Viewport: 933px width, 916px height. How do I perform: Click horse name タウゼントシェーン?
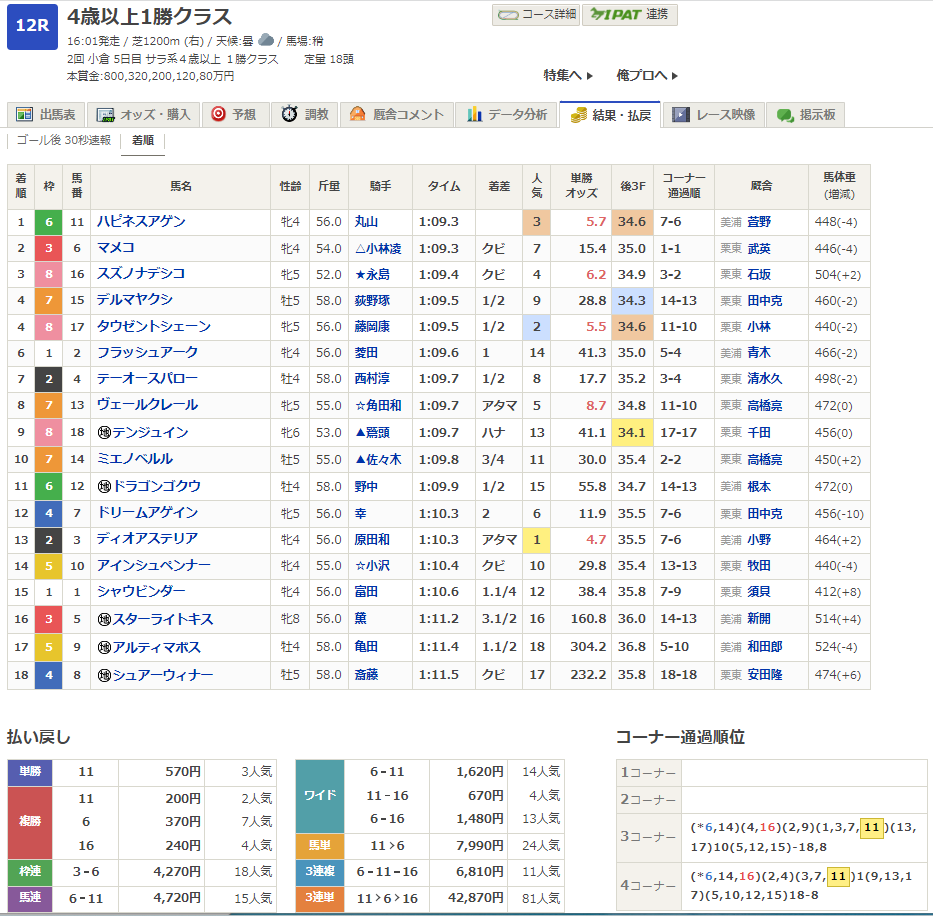pos(154,326)
